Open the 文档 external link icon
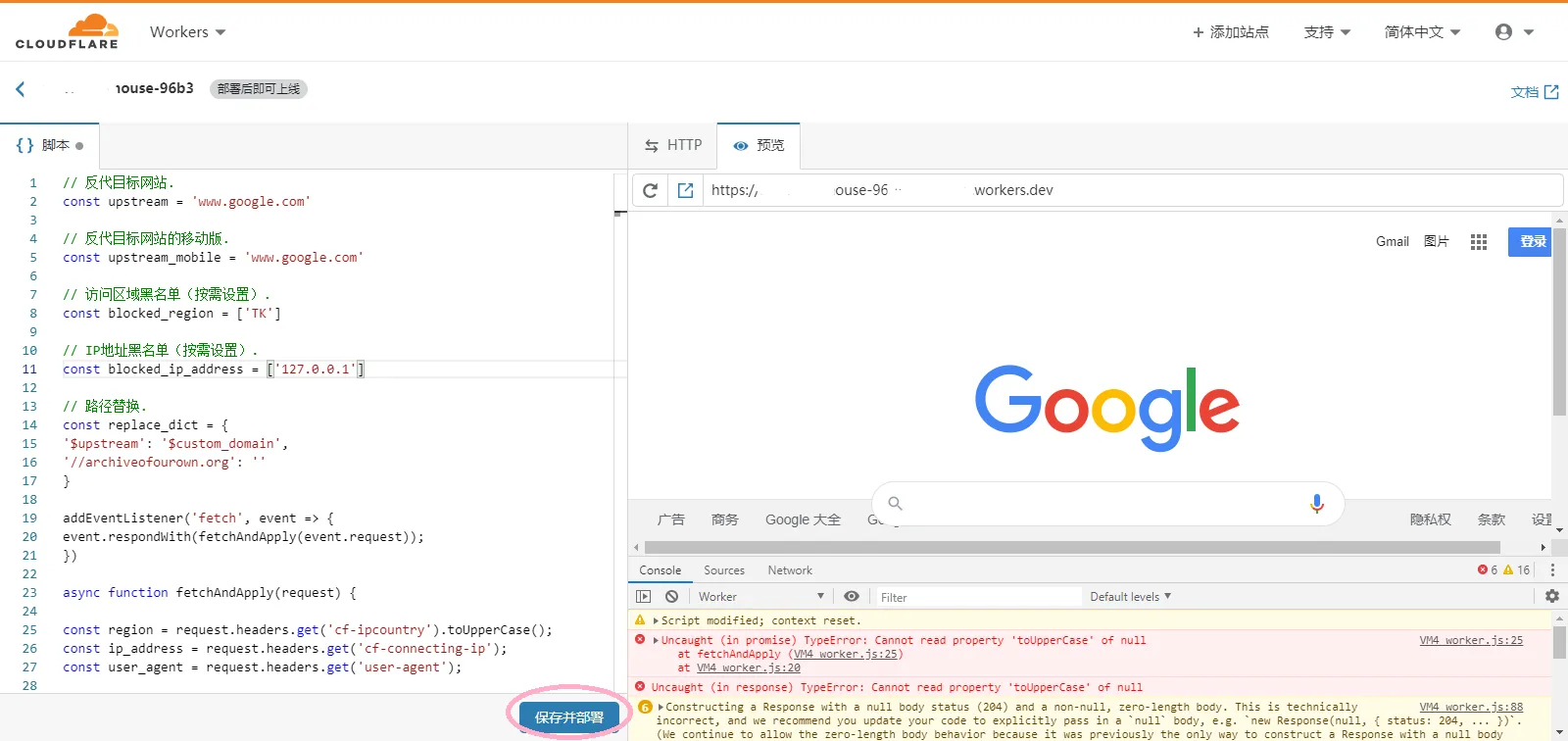Viewport: 1568px width, 741px height. (x=1551, y=91)
